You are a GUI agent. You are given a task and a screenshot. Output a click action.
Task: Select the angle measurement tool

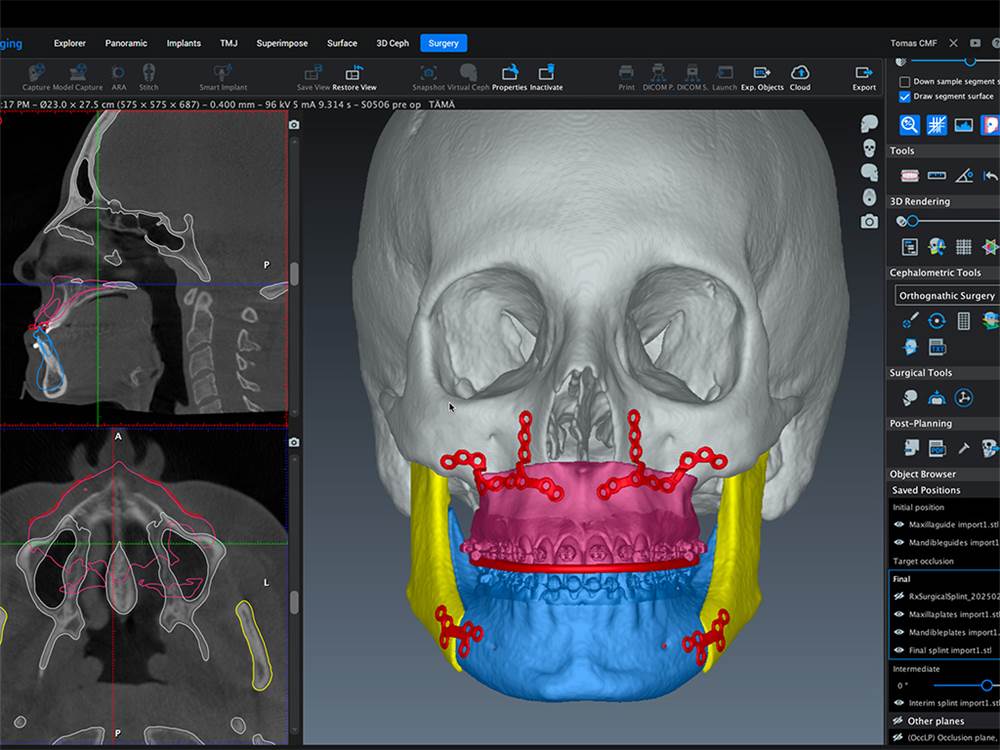964,175
